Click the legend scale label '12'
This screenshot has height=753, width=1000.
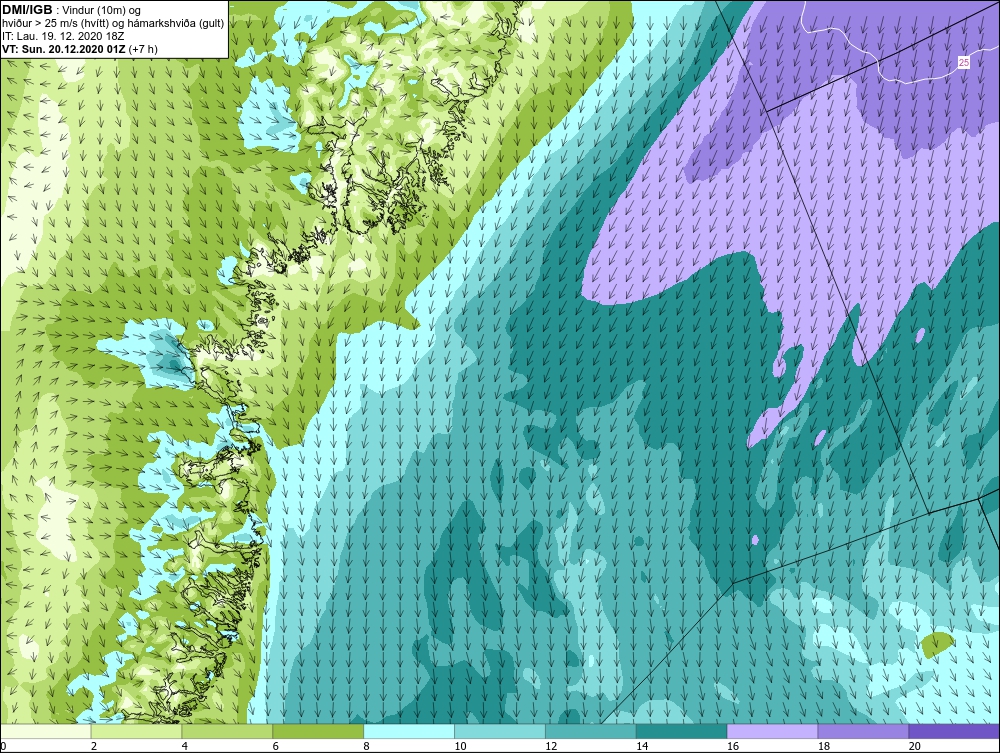[551, 746]
